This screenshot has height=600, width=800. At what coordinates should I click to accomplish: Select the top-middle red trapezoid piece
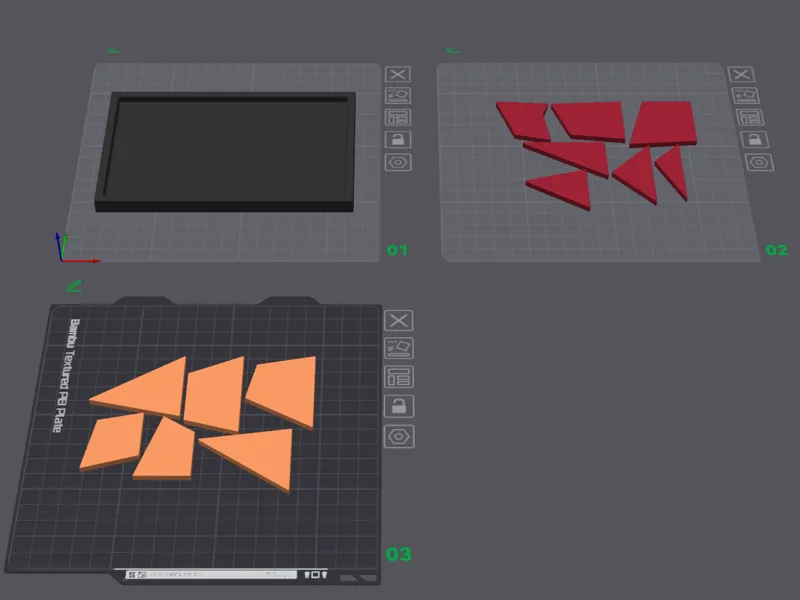(593, 120)
